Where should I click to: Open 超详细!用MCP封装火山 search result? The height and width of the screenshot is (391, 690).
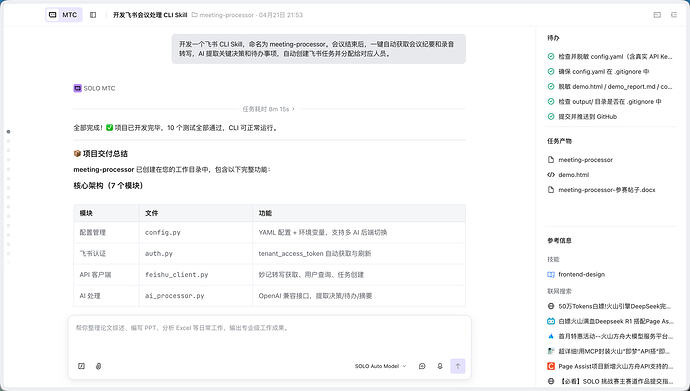point(615,351)
